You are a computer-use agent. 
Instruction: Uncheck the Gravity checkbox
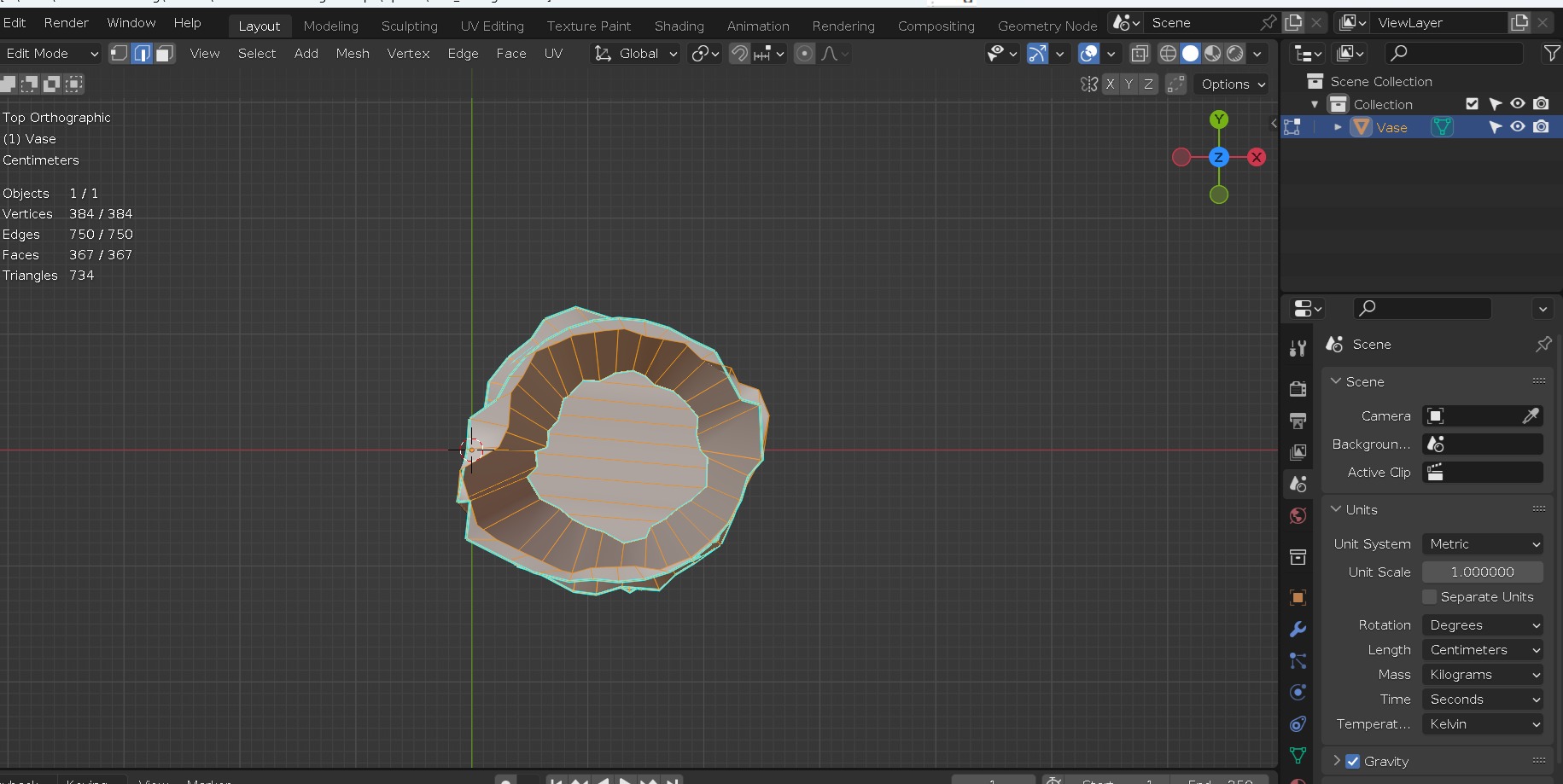tap(1353, 761)
